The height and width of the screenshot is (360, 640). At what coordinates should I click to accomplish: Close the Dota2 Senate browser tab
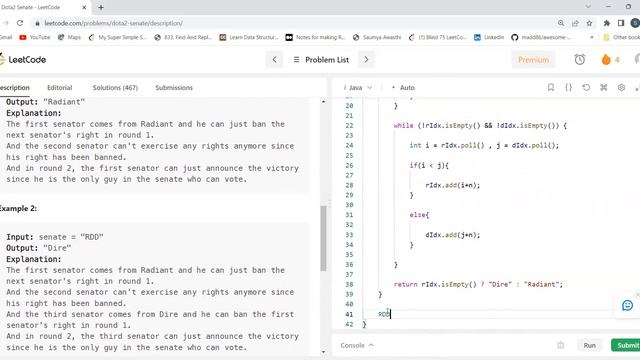click(x=84, y=7)
